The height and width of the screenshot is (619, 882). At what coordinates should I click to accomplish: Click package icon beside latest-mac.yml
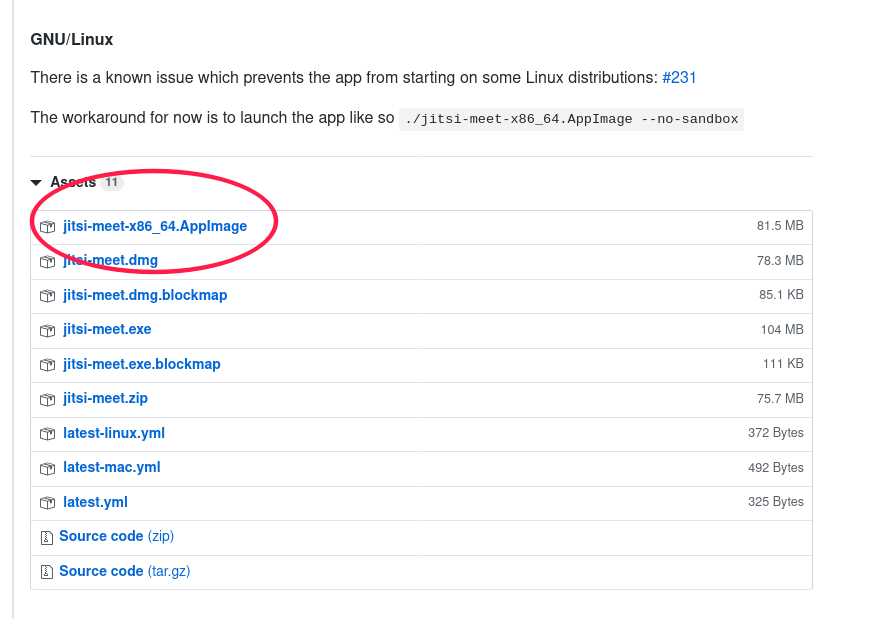[x=47, y=469]
